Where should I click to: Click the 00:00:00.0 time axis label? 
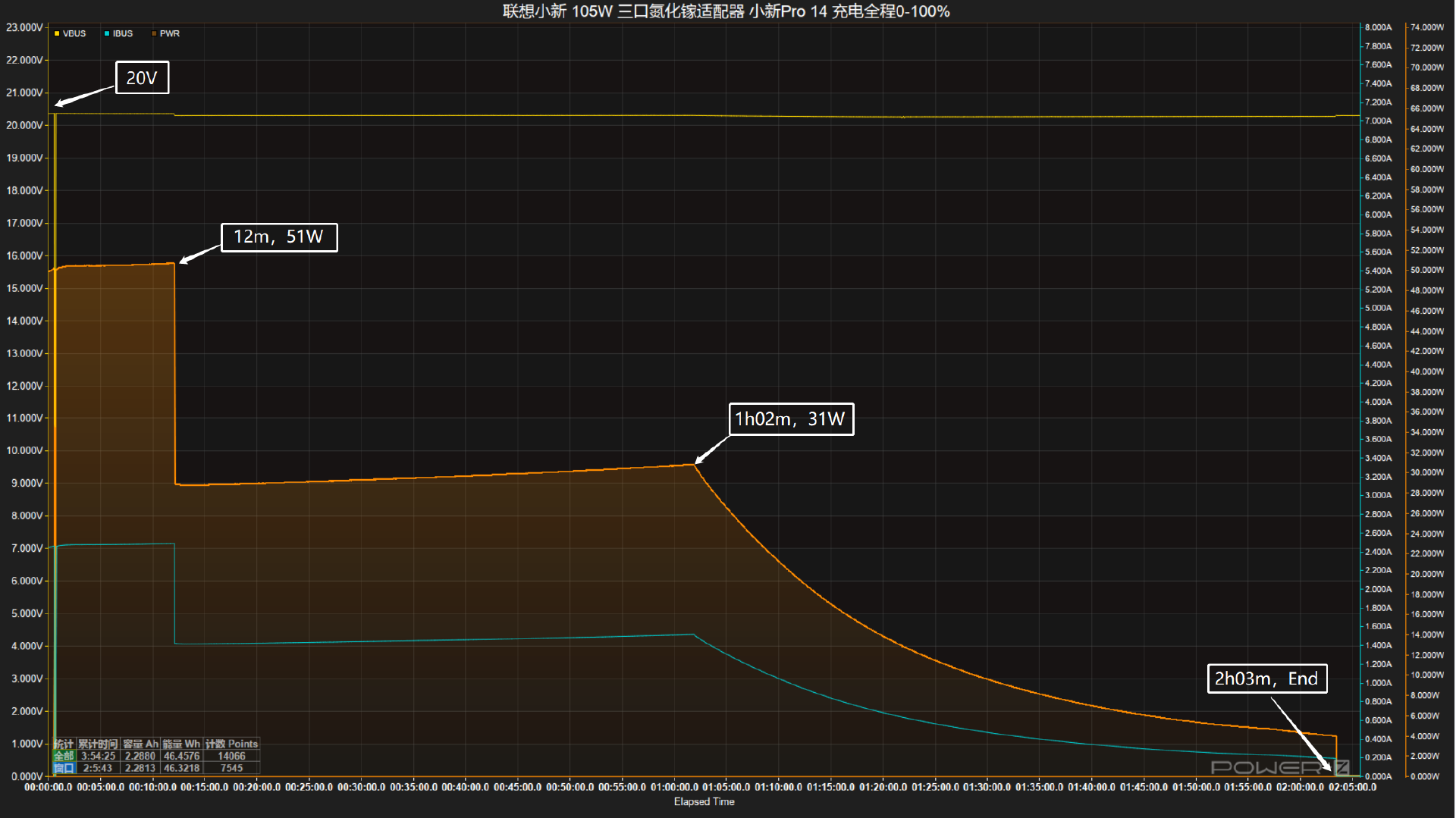(x=49, y=787)
